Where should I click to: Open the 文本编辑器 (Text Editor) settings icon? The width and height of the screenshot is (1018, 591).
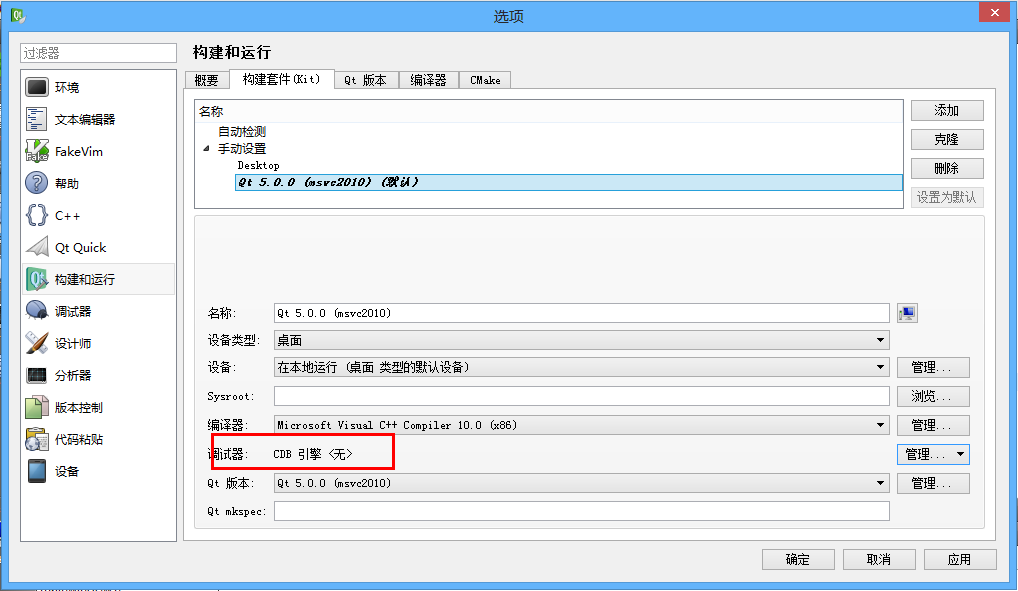coord(37,118)
